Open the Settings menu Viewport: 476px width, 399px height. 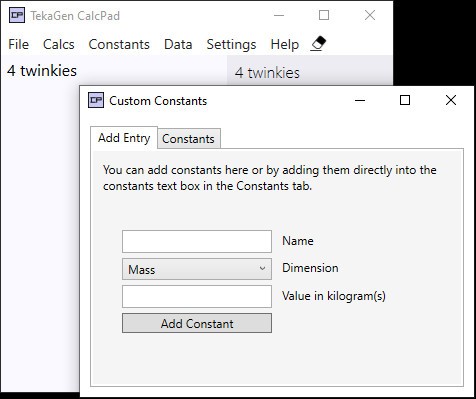[x=231, y=45]
